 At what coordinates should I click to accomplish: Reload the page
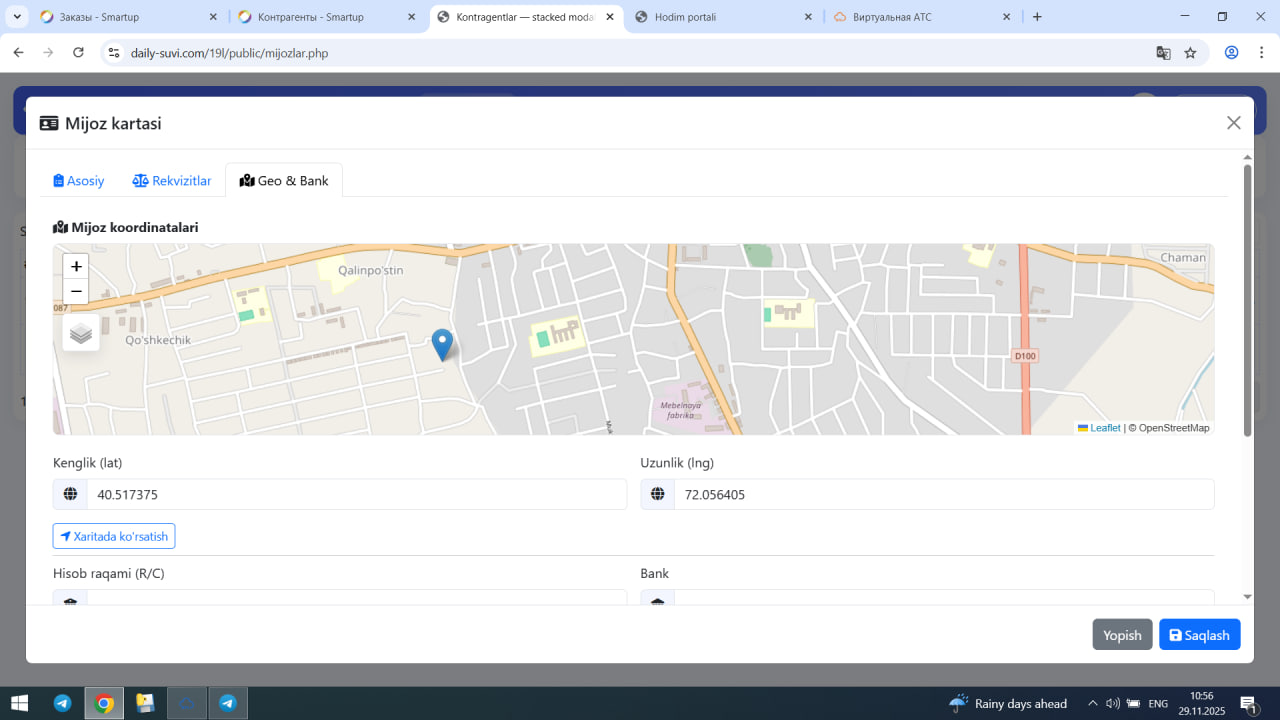[x=78, y=53]
